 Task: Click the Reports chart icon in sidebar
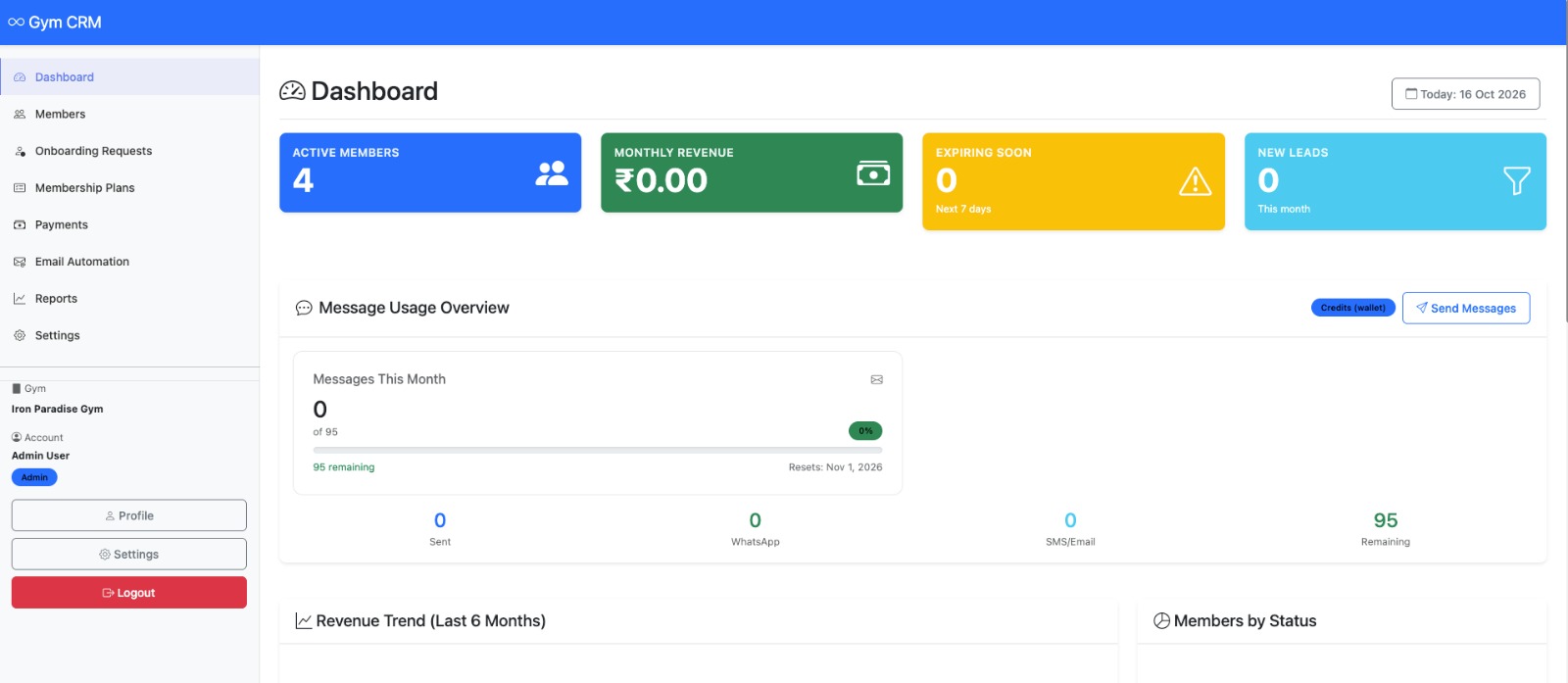pyautogui.click(x=20, y=299)
